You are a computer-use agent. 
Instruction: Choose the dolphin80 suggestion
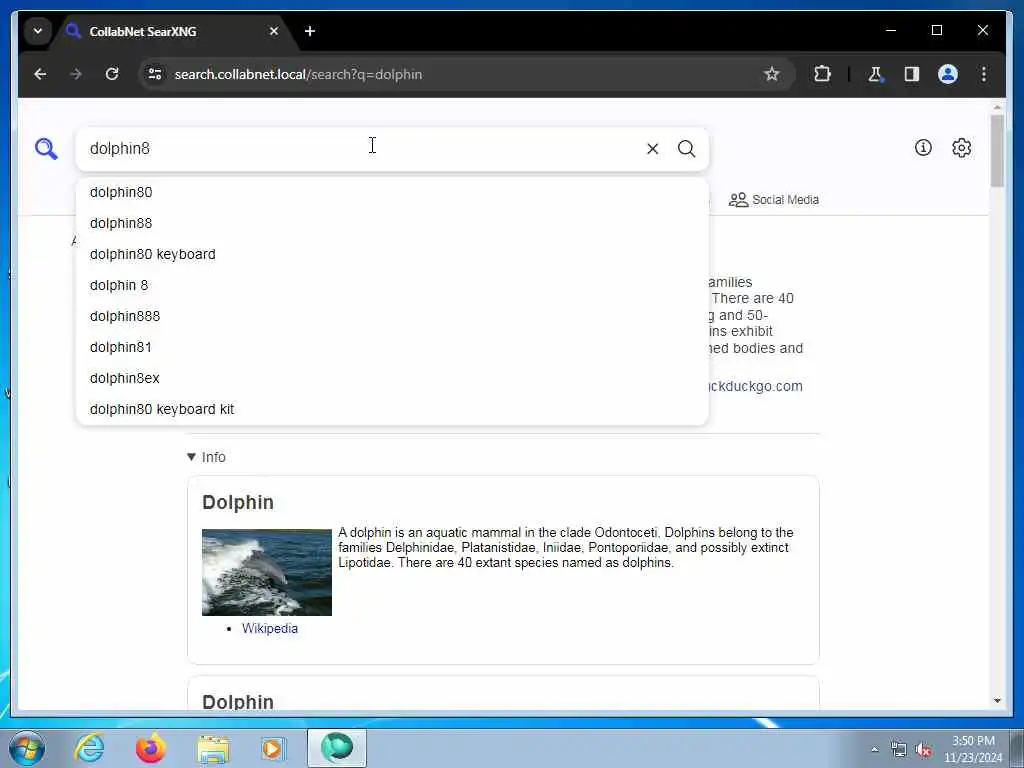tap(392, 192)
